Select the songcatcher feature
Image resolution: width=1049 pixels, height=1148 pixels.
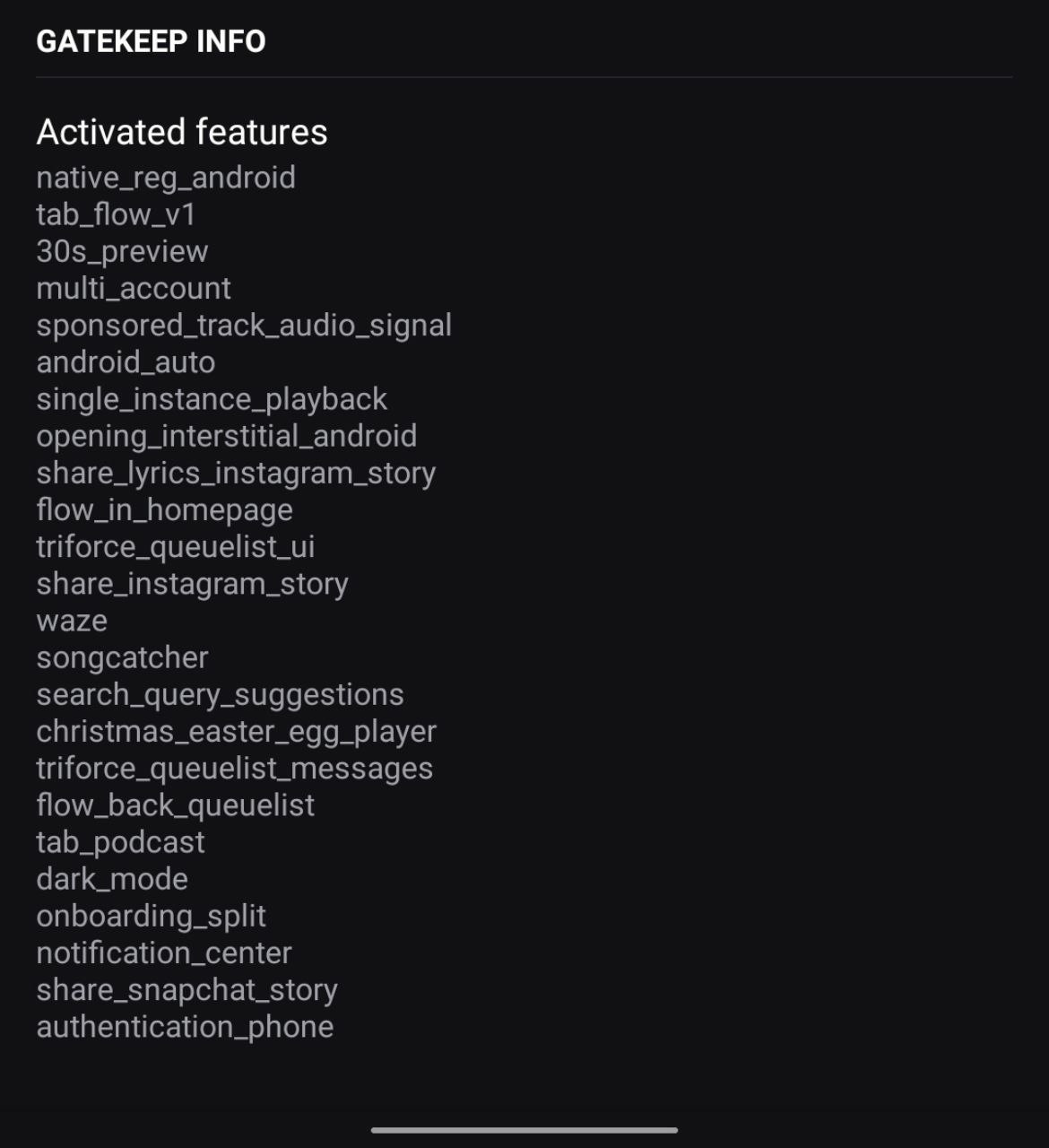click(x=122, y=657)
